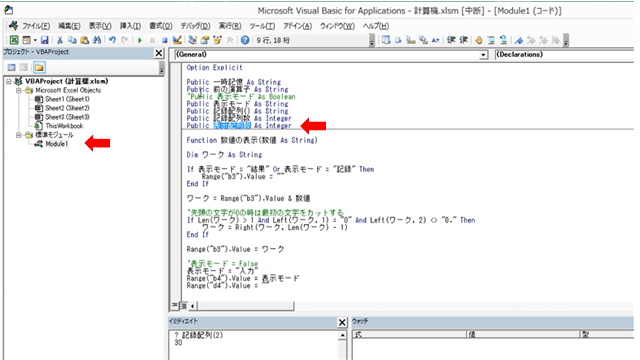Screen dimensions: 640x360
Task: Collapse the Microsoft Excel Objects folder
Action: click(x=19, y=90)
